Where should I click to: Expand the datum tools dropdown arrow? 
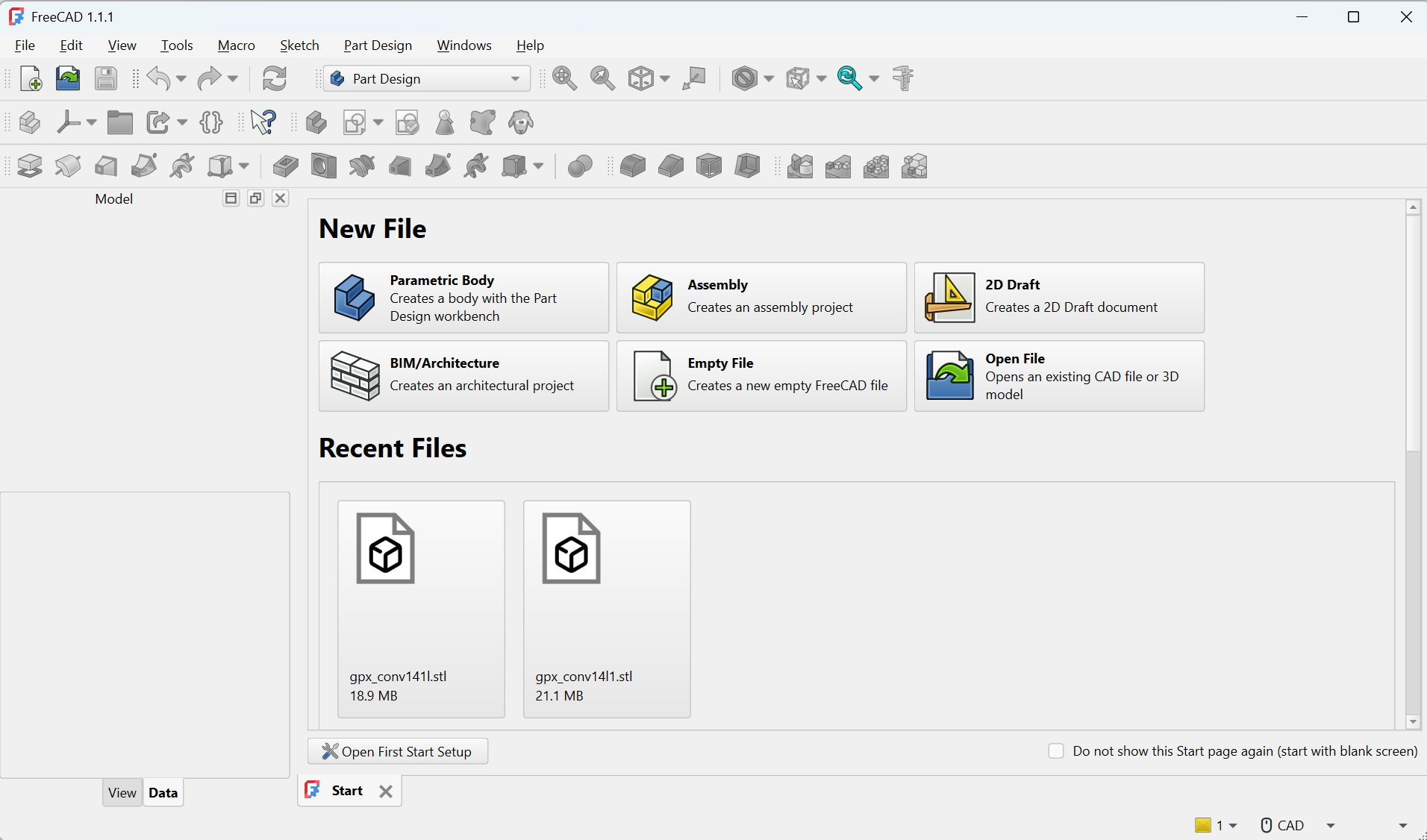(x=91, y=122)
